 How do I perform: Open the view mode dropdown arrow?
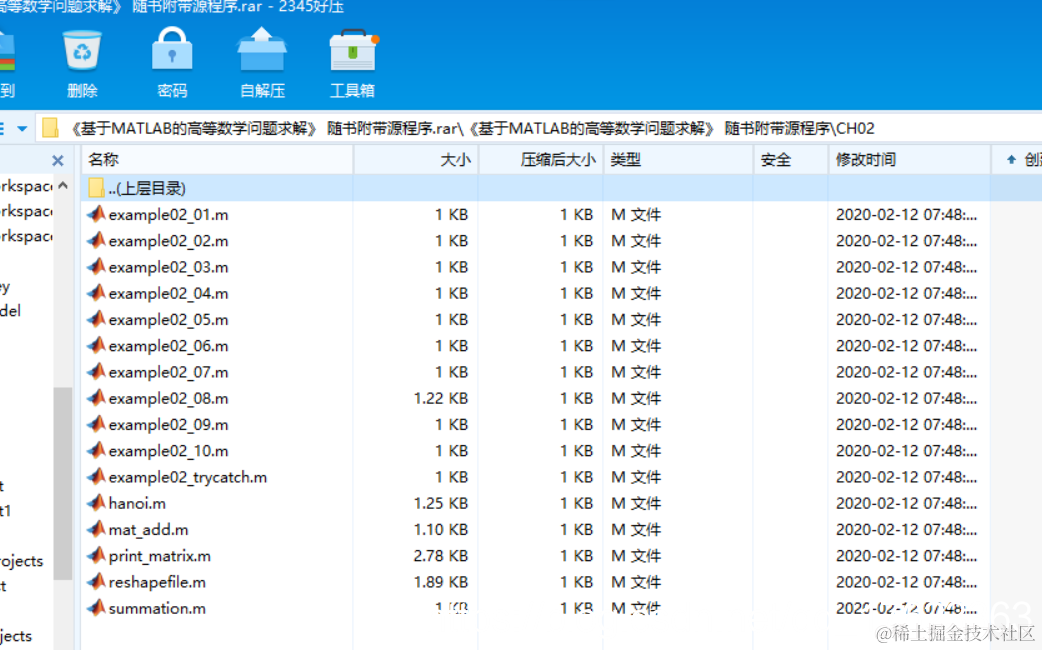[x=22, y=128]
